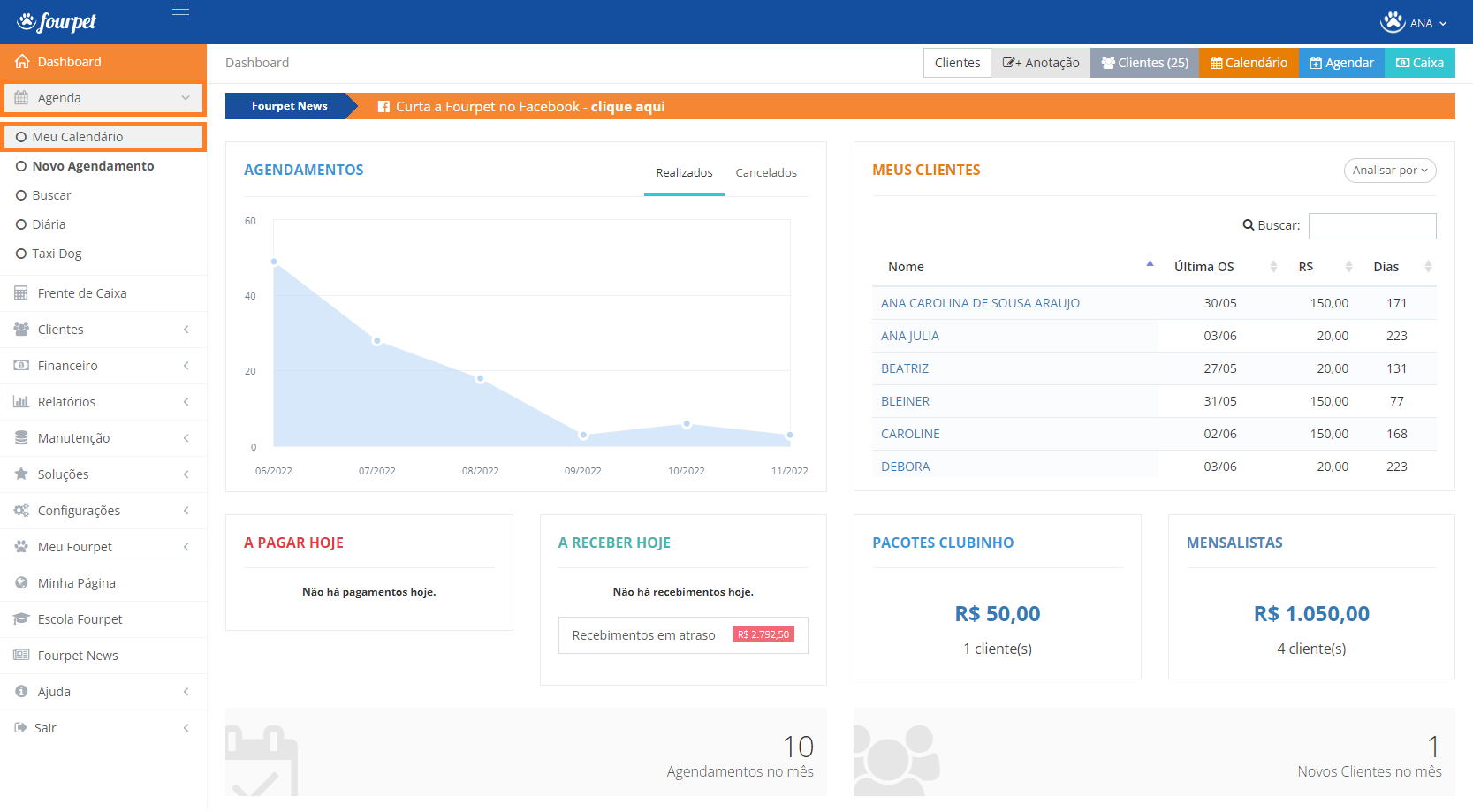The image size is (1473, 812).
Task: Select Novo Agendamento radio circle
Action: click(x=21, y=166)
